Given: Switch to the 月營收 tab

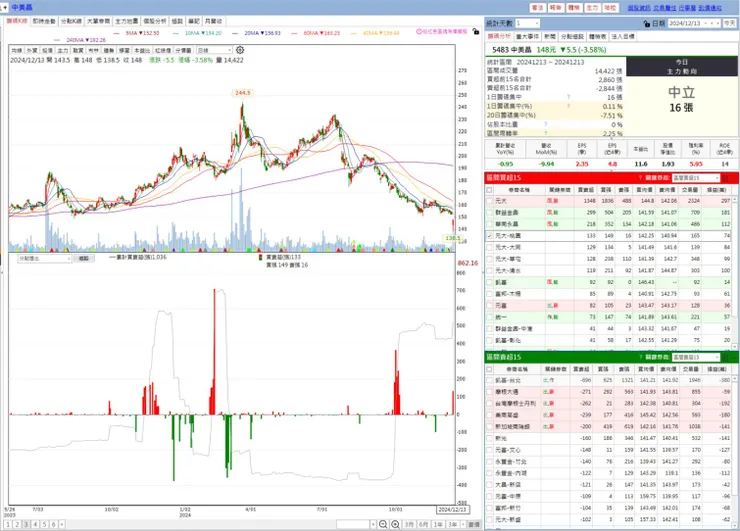Looking at the screenshot, I should point(213,21).
